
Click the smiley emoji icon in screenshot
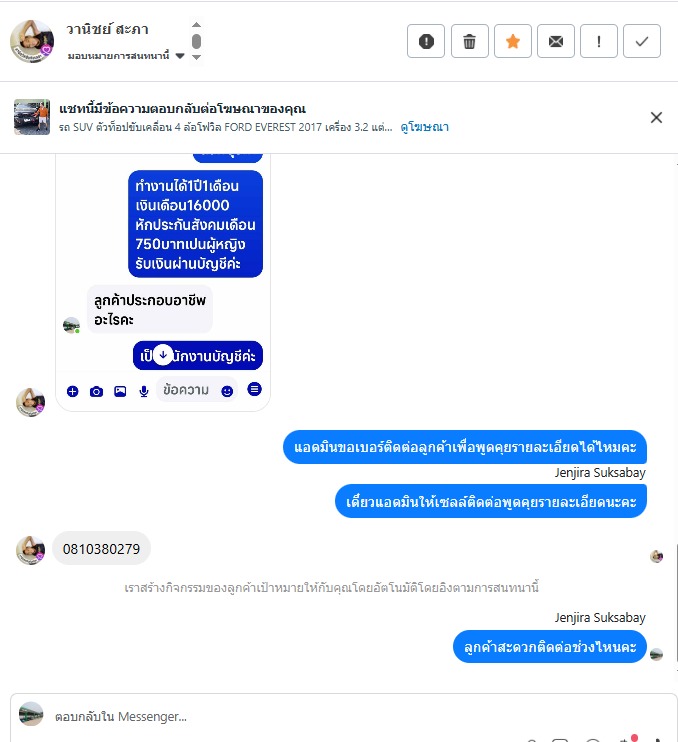[x=227, y=391]
